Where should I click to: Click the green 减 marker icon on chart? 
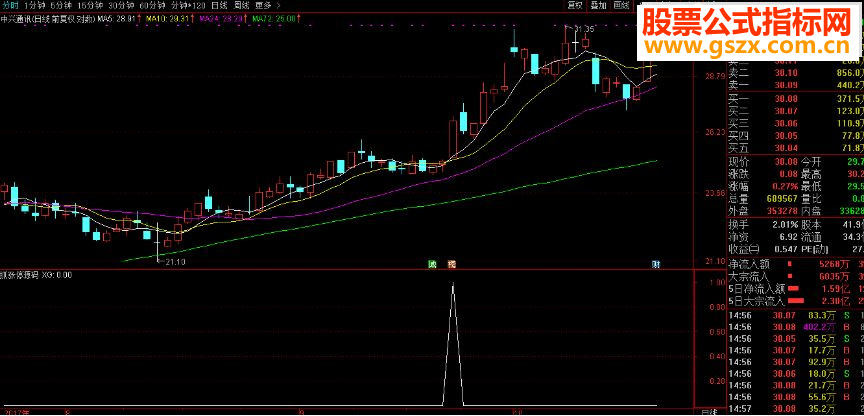click(x=433, y=264)
